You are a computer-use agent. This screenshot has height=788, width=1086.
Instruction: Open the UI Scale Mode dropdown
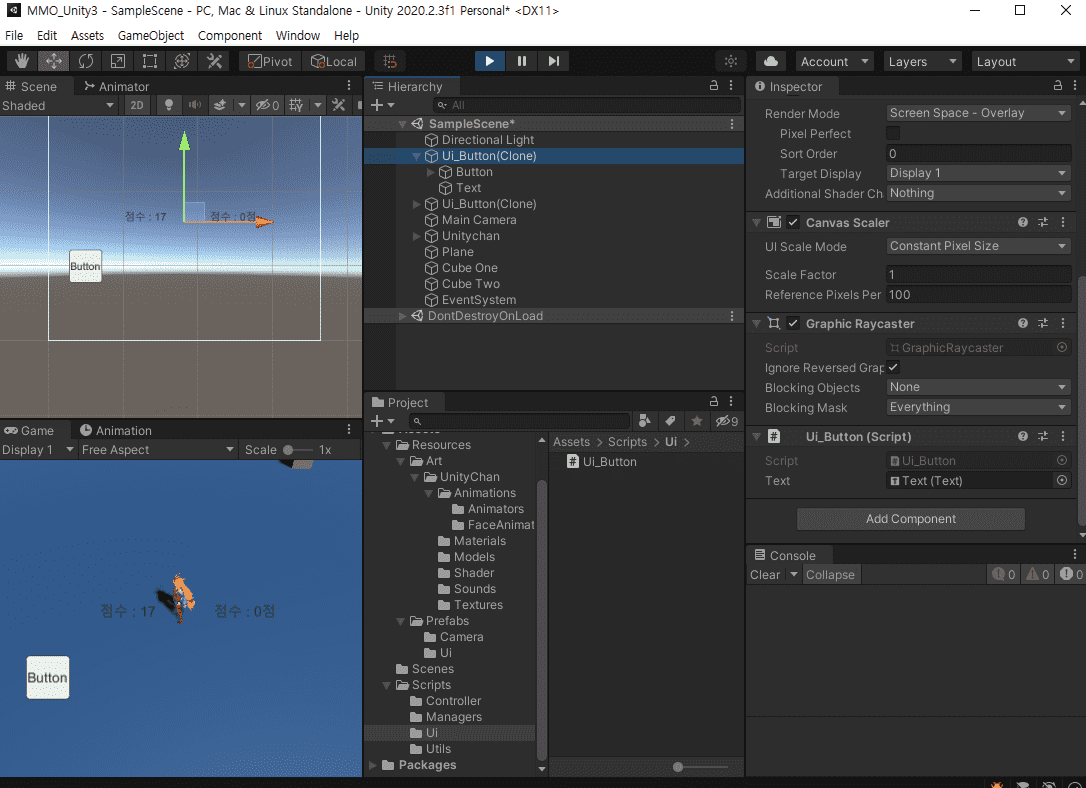point(978,246)
